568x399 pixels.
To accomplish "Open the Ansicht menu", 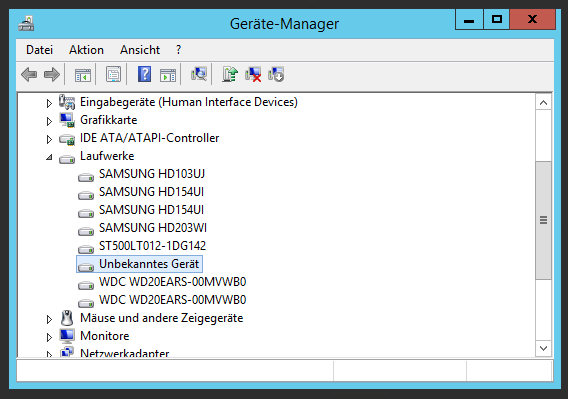I will click(x=140, y=50).
